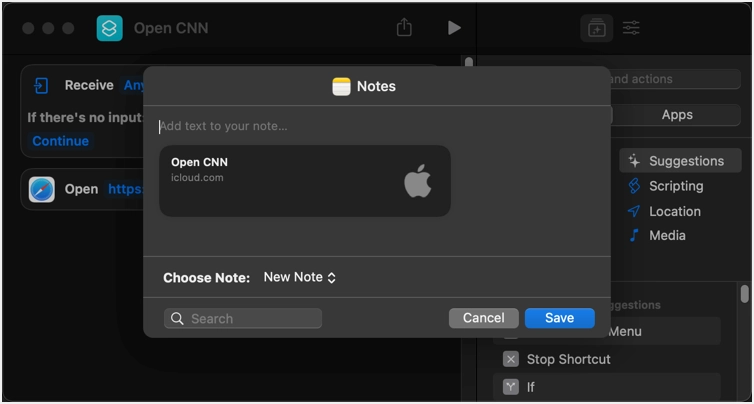Image resolution: width=754 pixels, height=404 pixels.
Task: Click the Save button
Action: (560, 318)
